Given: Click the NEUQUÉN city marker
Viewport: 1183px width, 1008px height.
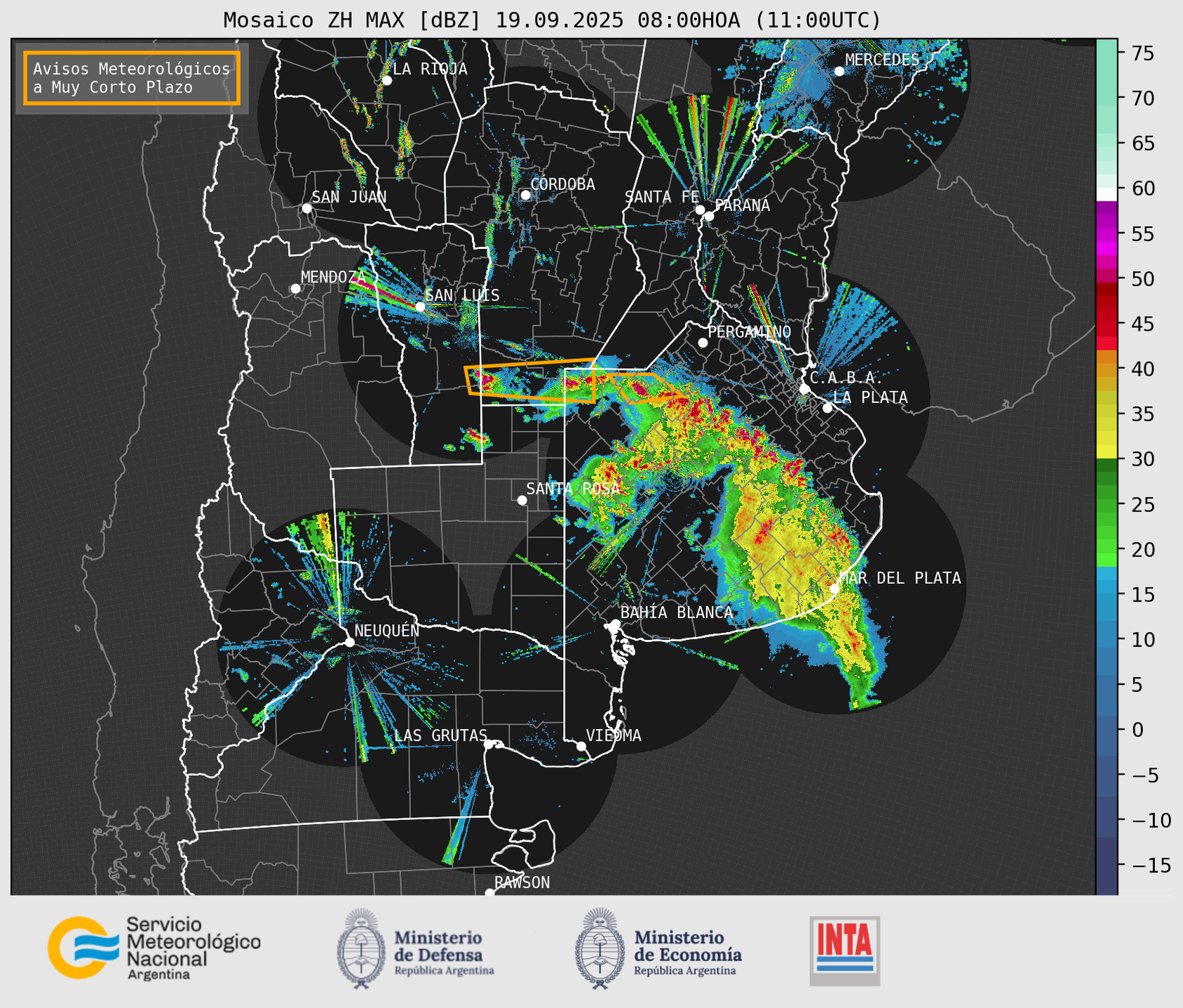Looking at the screenshot, I should 349,642.
